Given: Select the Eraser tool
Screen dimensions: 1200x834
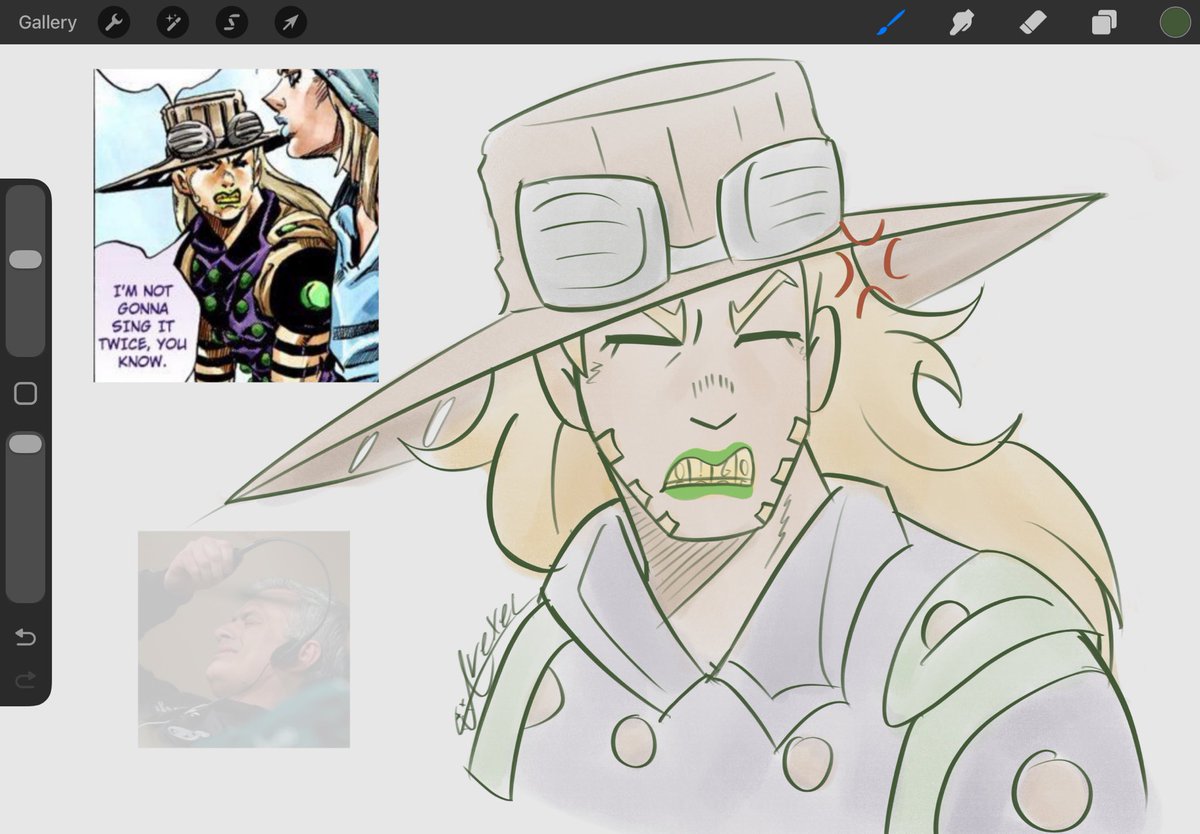Looking at the screenshot, I should (1032, 22).
